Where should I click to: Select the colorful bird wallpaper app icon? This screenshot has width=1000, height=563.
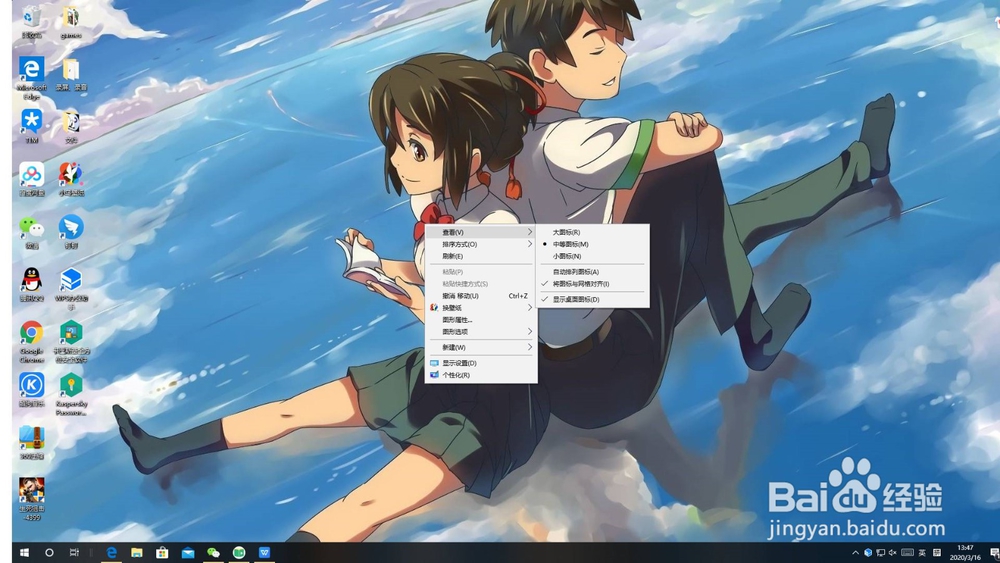tap(71, 179)
